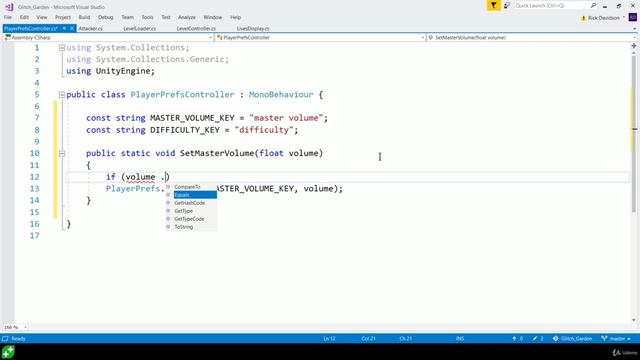This screenshot has width=640, height=360.
Task: Open the File menu
Action: (8, 17)
